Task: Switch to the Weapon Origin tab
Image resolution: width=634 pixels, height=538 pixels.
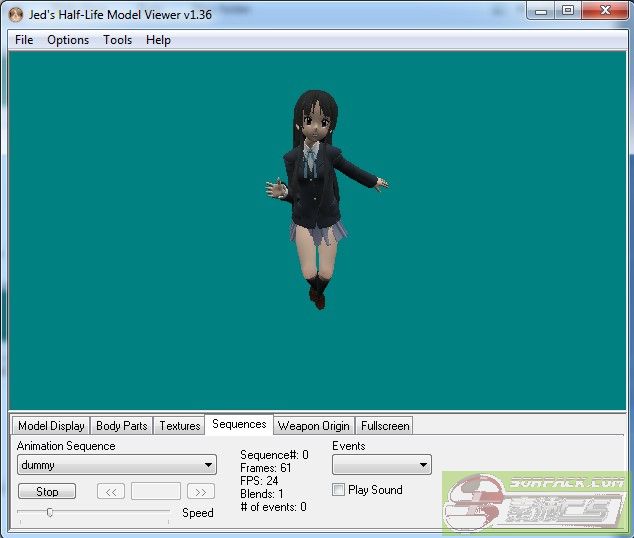Action: pos(314,426)
